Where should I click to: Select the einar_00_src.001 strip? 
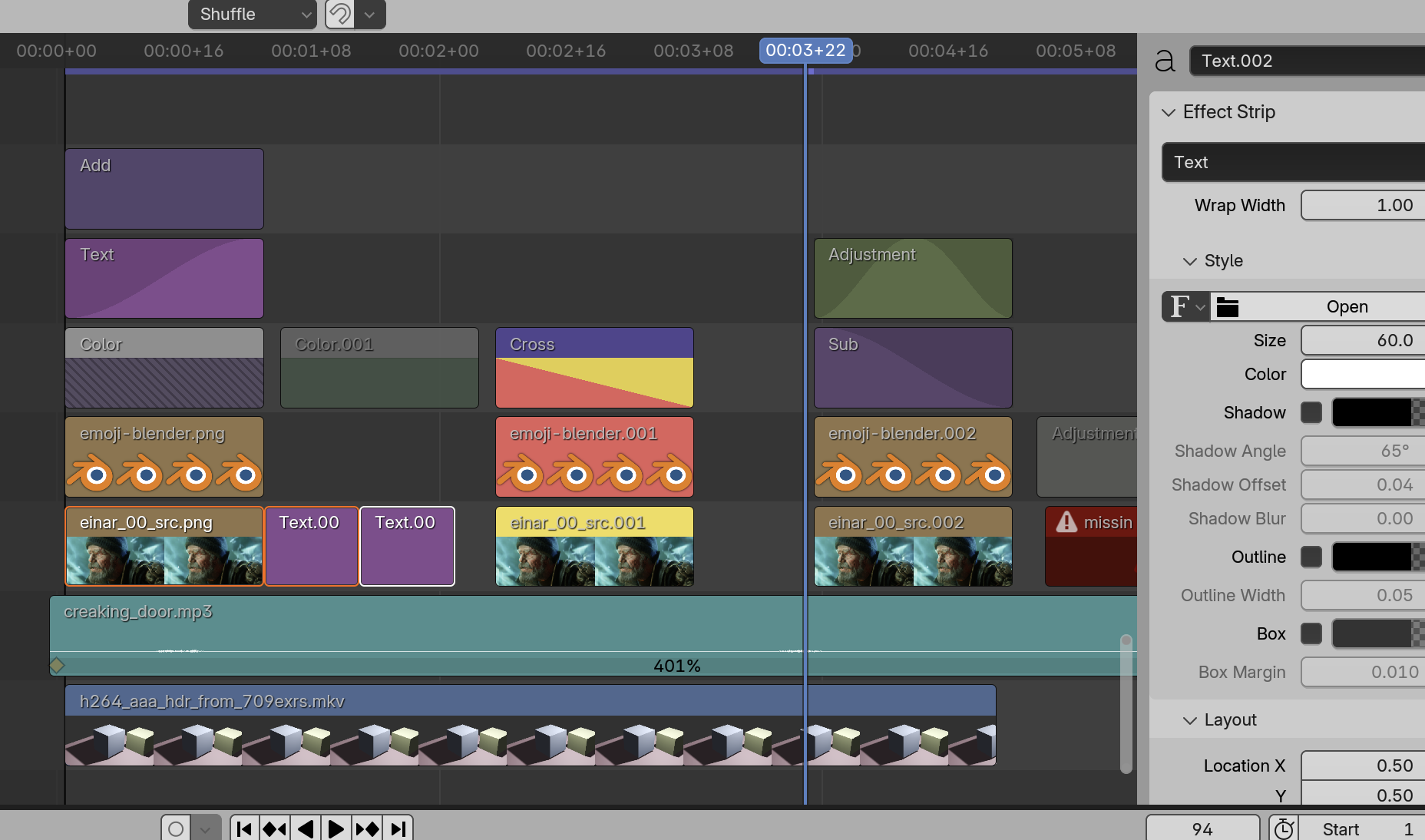click(594, 546)
